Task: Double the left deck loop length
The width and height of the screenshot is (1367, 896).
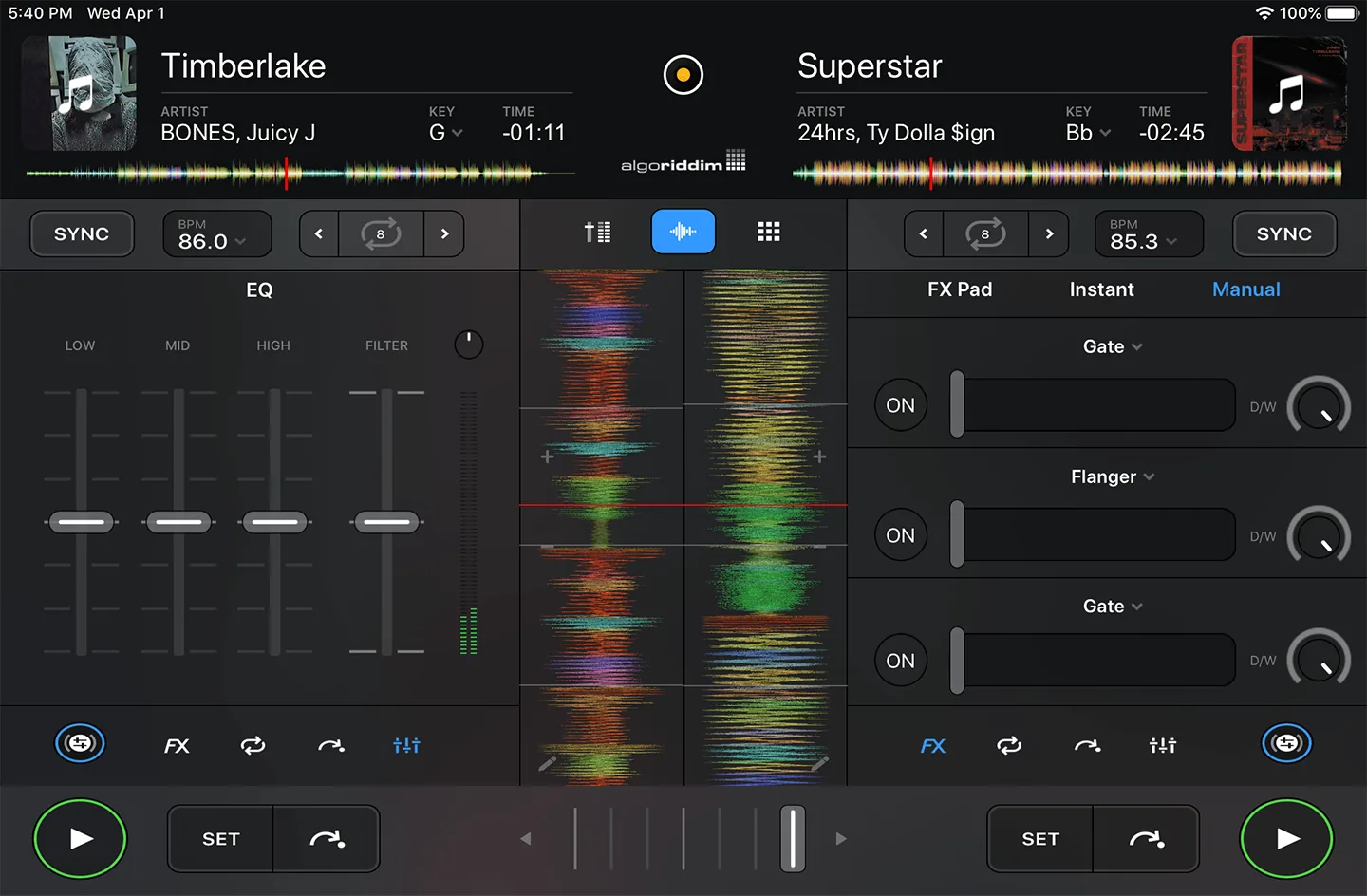Action: tap(444, 233)
